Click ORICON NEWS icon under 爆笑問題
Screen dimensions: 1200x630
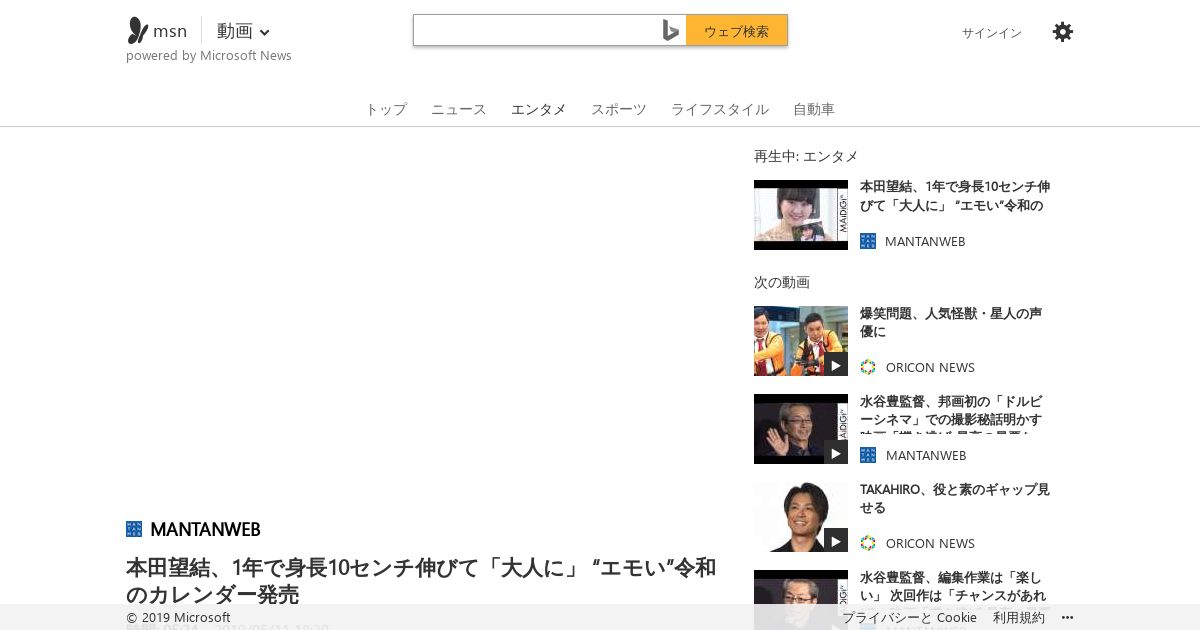[868, 367]
